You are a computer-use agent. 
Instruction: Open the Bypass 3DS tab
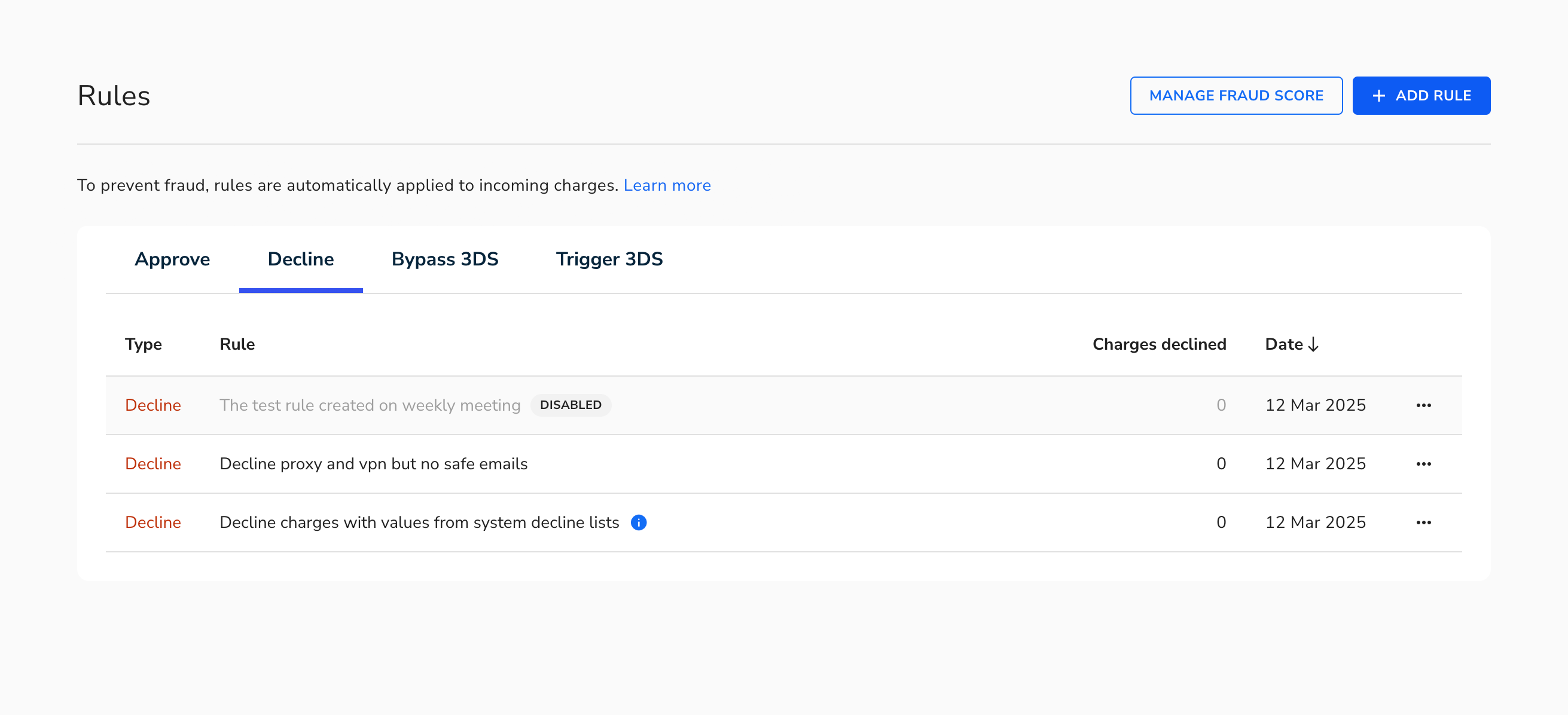(x=445, y=259)
